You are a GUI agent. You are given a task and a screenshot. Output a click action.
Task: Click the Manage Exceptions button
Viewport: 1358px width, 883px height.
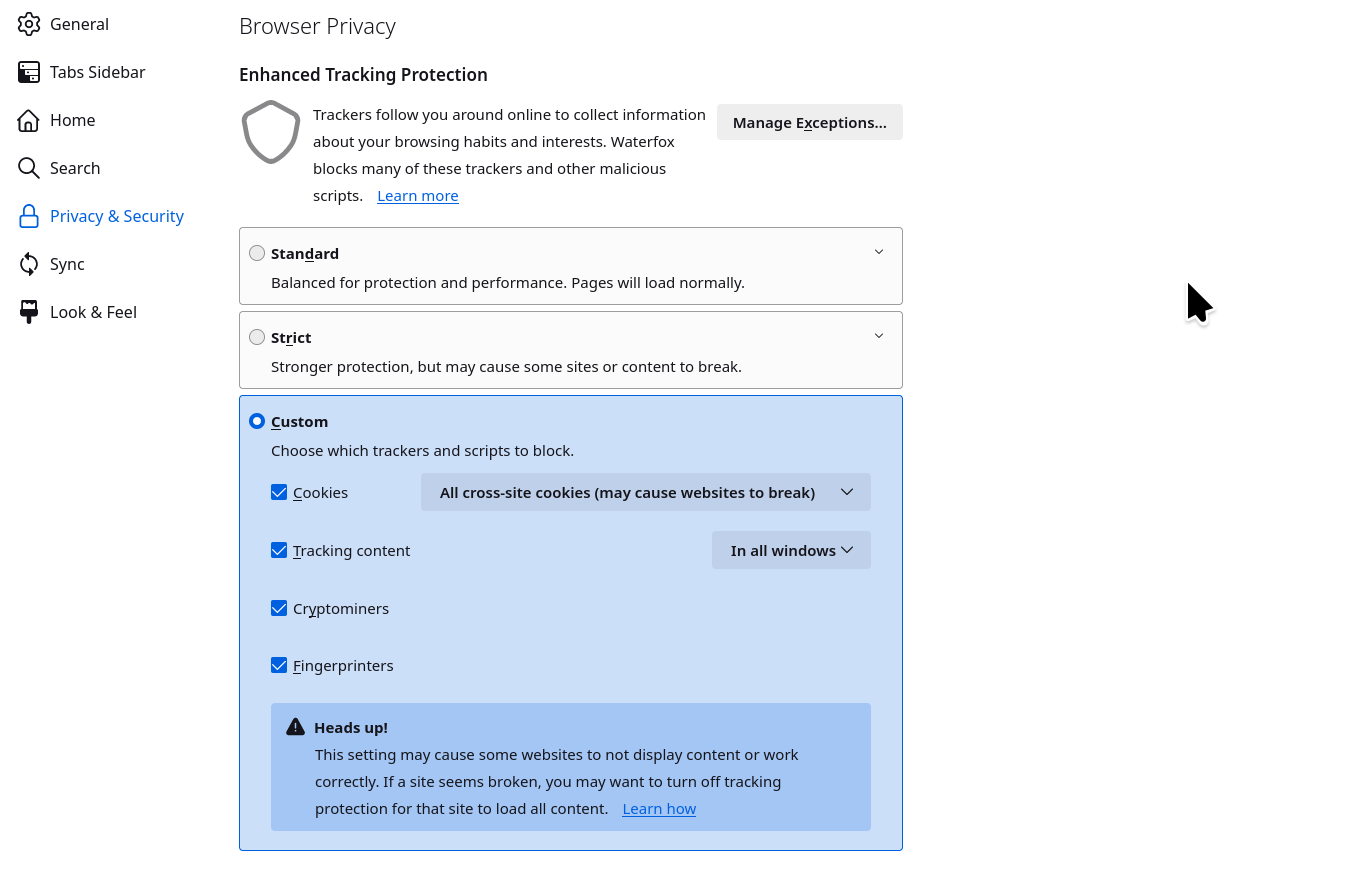click(x=809, y=122)
